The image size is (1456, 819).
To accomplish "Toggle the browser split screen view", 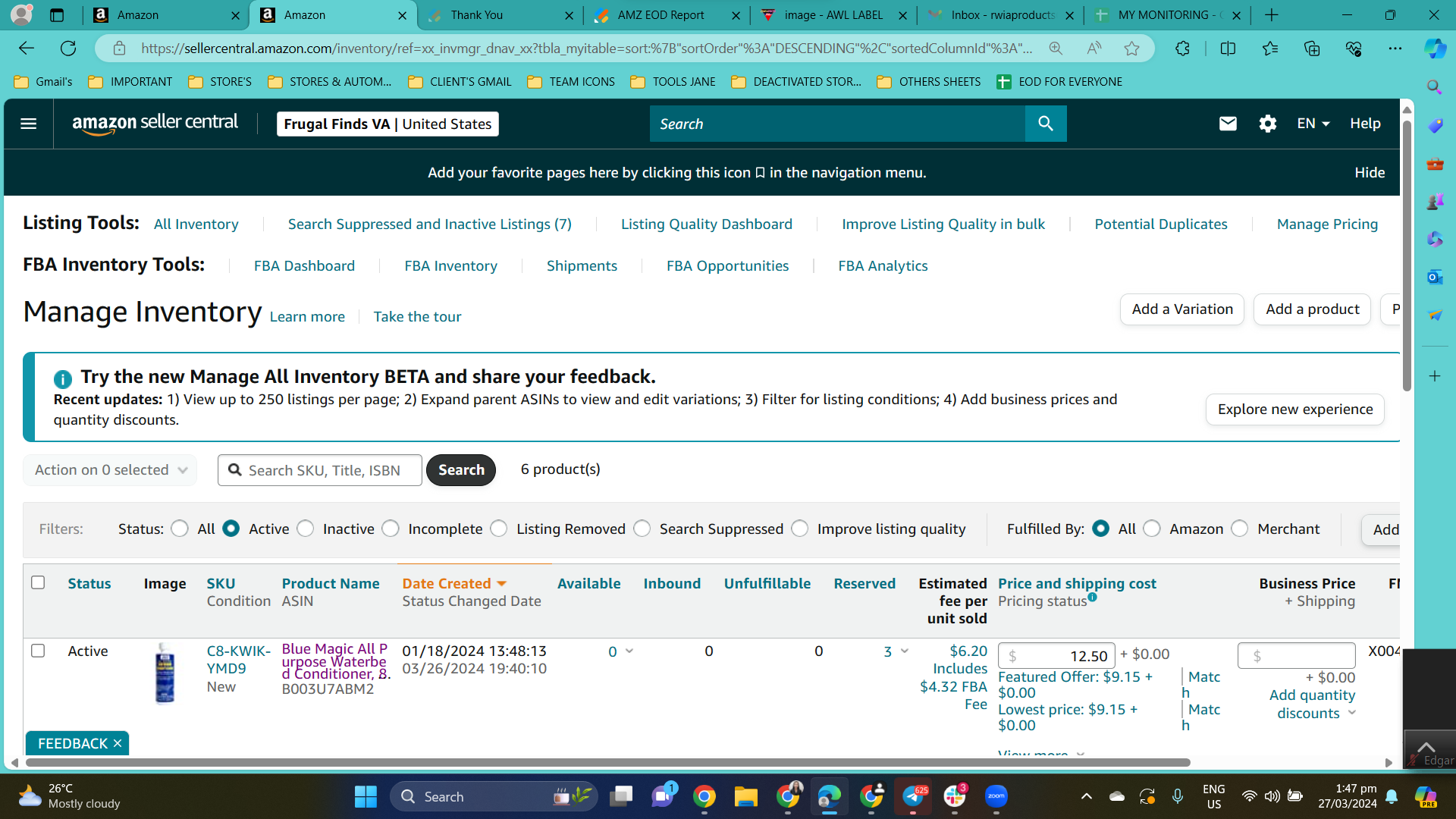I will click(x=1228, y=49).
